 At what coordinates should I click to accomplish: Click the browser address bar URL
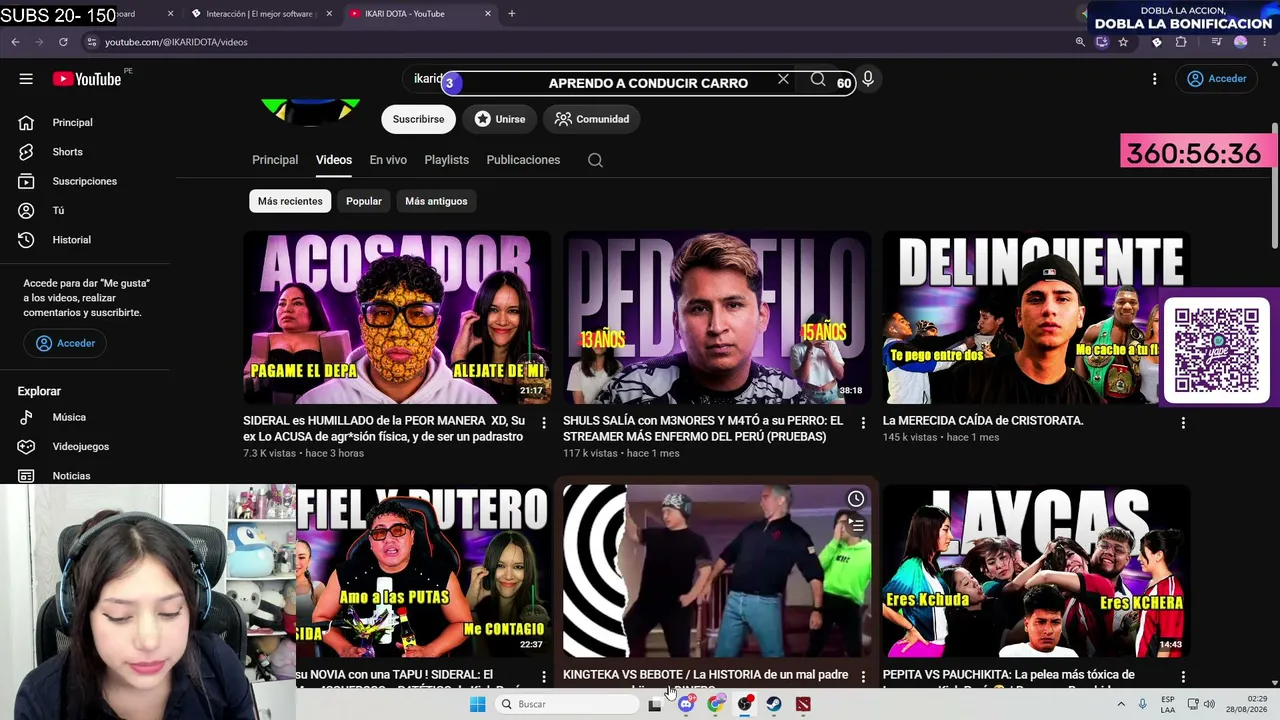[x=176, y=42]
